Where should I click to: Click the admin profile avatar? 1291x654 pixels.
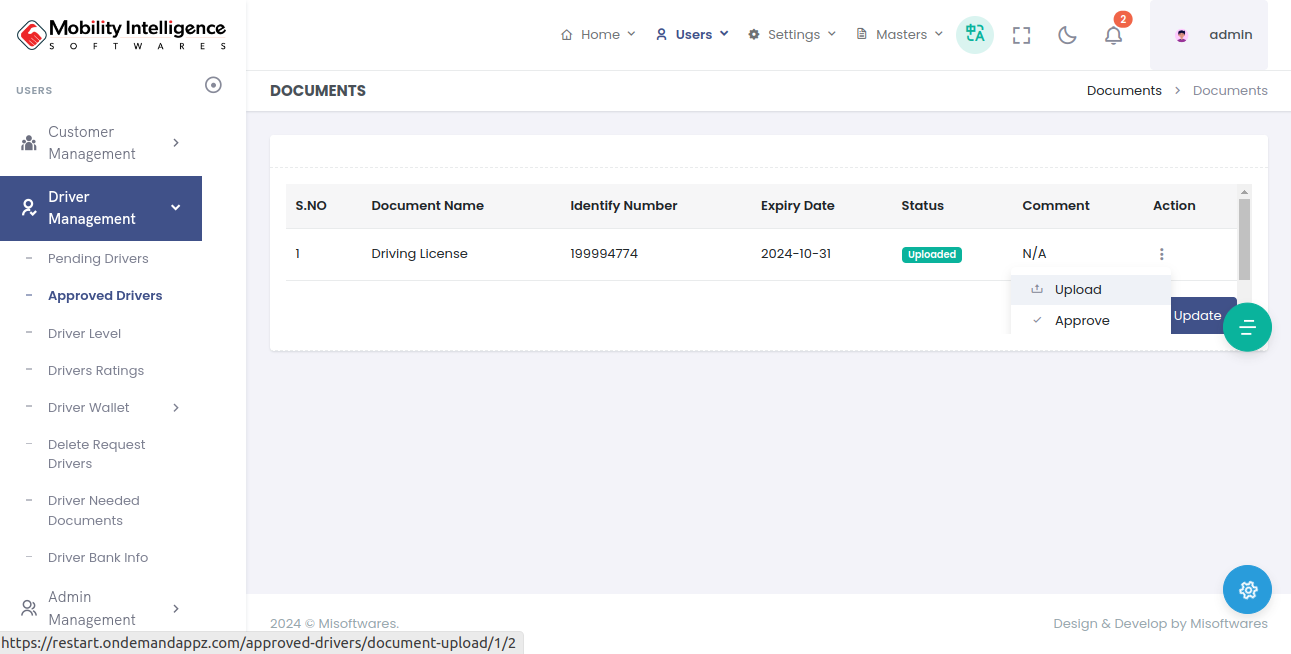[1182, 35]
